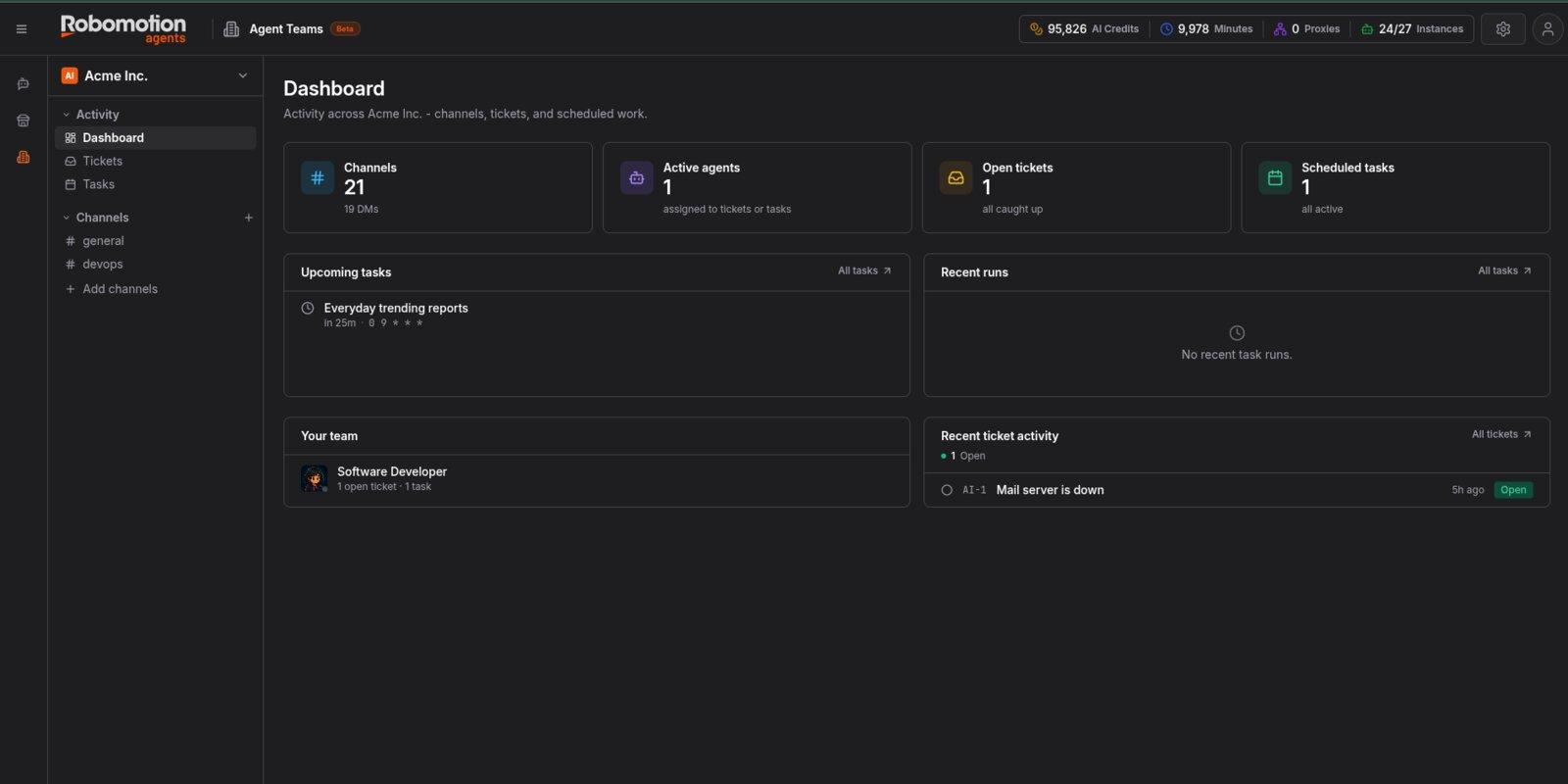Click the Robomotion agents logo

click(x=122, y=29)
